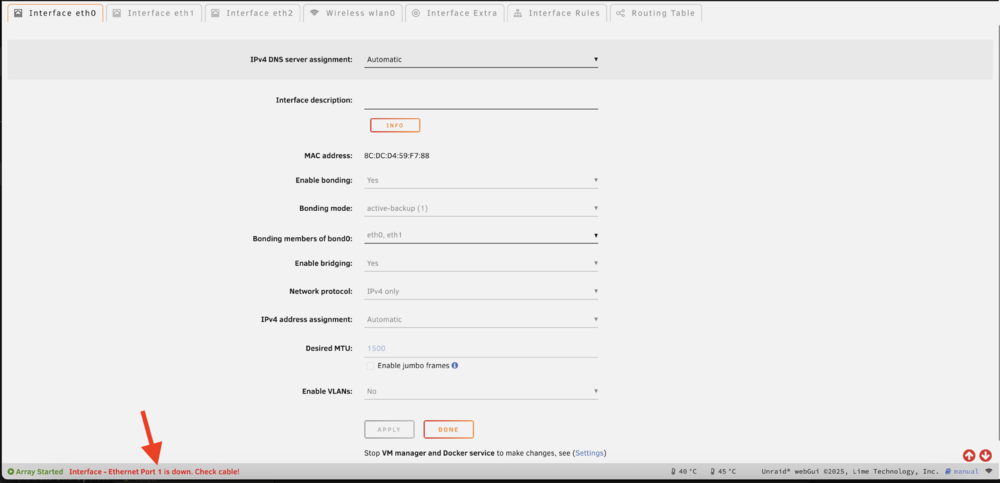
Task: Click the Interface Extra tab circle icon
Action: 416,13
